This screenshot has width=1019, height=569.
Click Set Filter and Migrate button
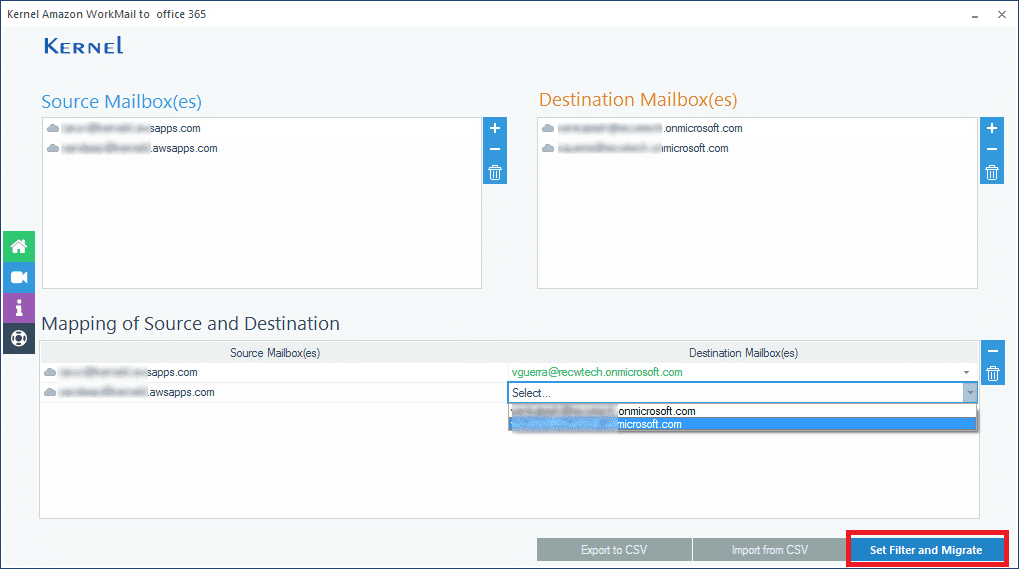click(926, 550)
